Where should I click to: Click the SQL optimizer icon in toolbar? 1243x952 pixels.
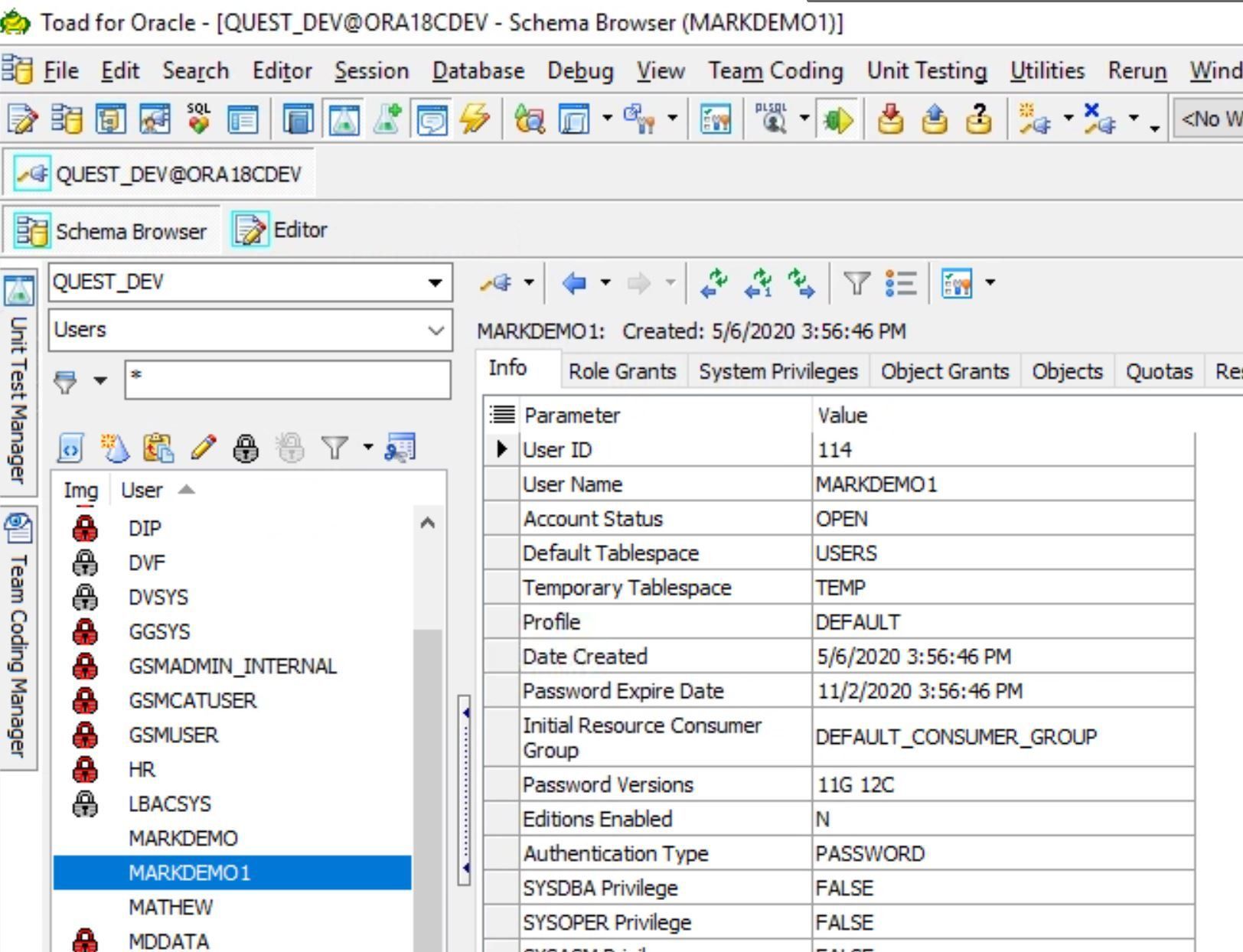(x=198, y=119)
